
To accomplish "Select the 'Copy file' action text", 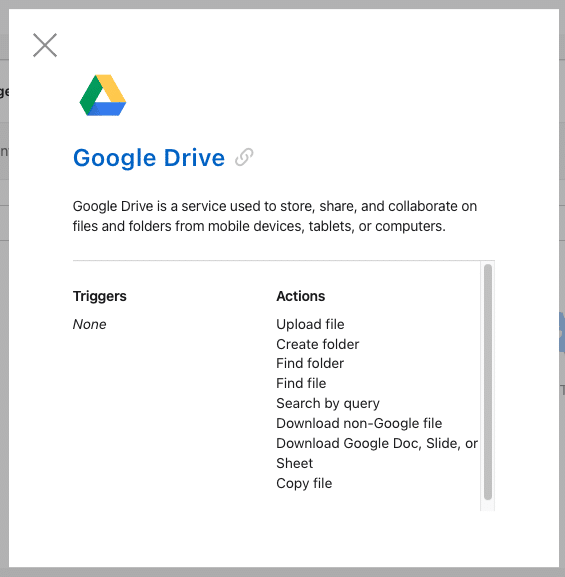I will tap(304, 483).
